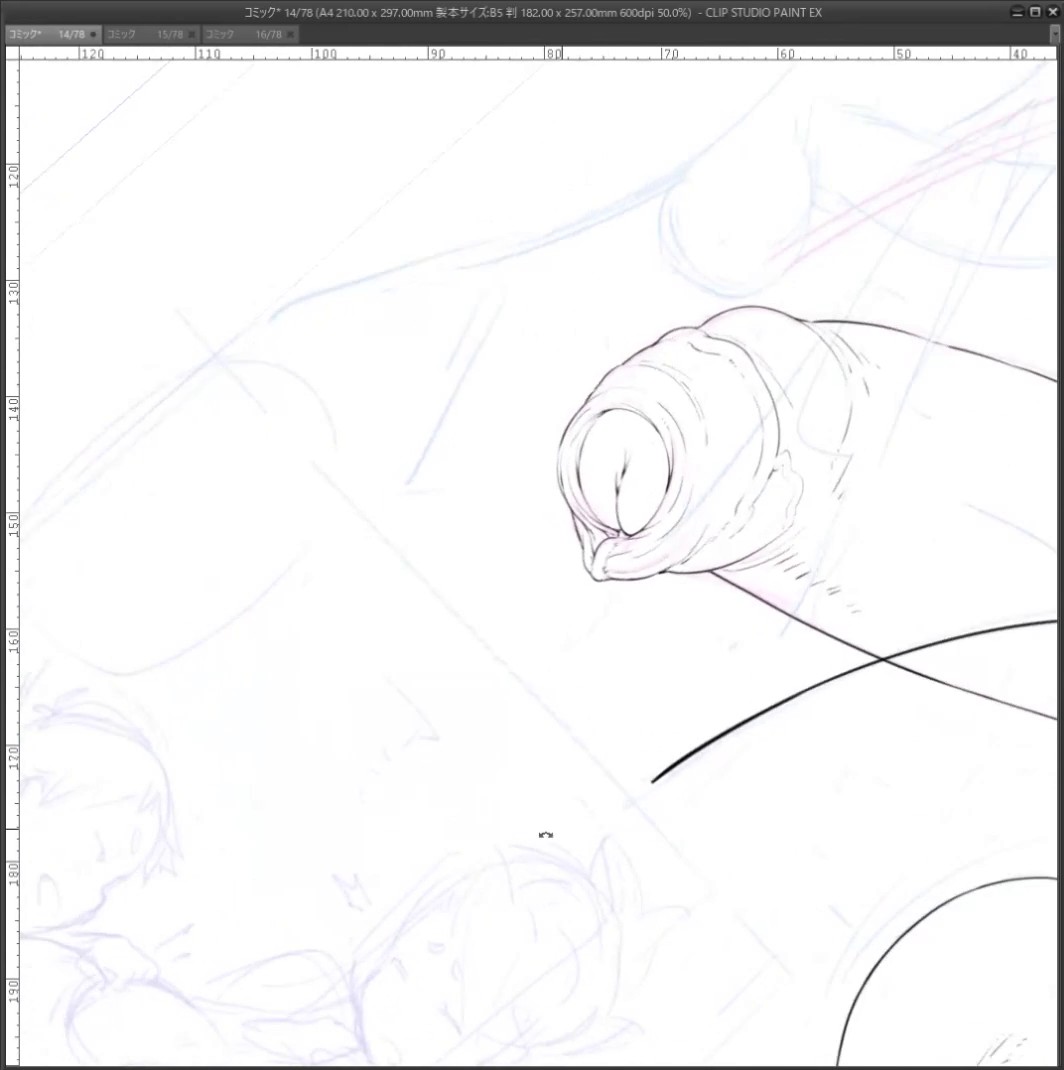Click the unsaved dot on tab 14/78
The image size is (1064, 1070).
94,34
